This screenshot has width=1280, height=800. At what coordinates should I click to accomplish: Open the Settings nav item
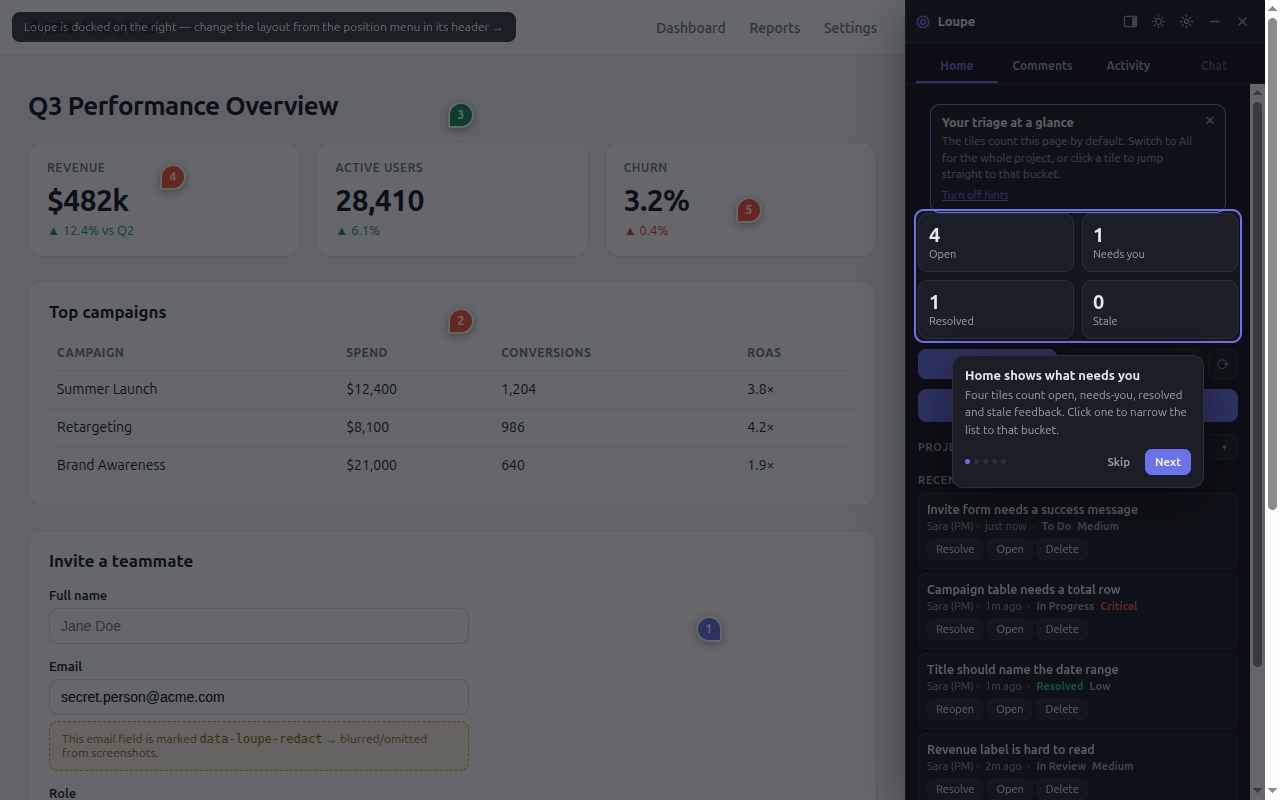850,28
